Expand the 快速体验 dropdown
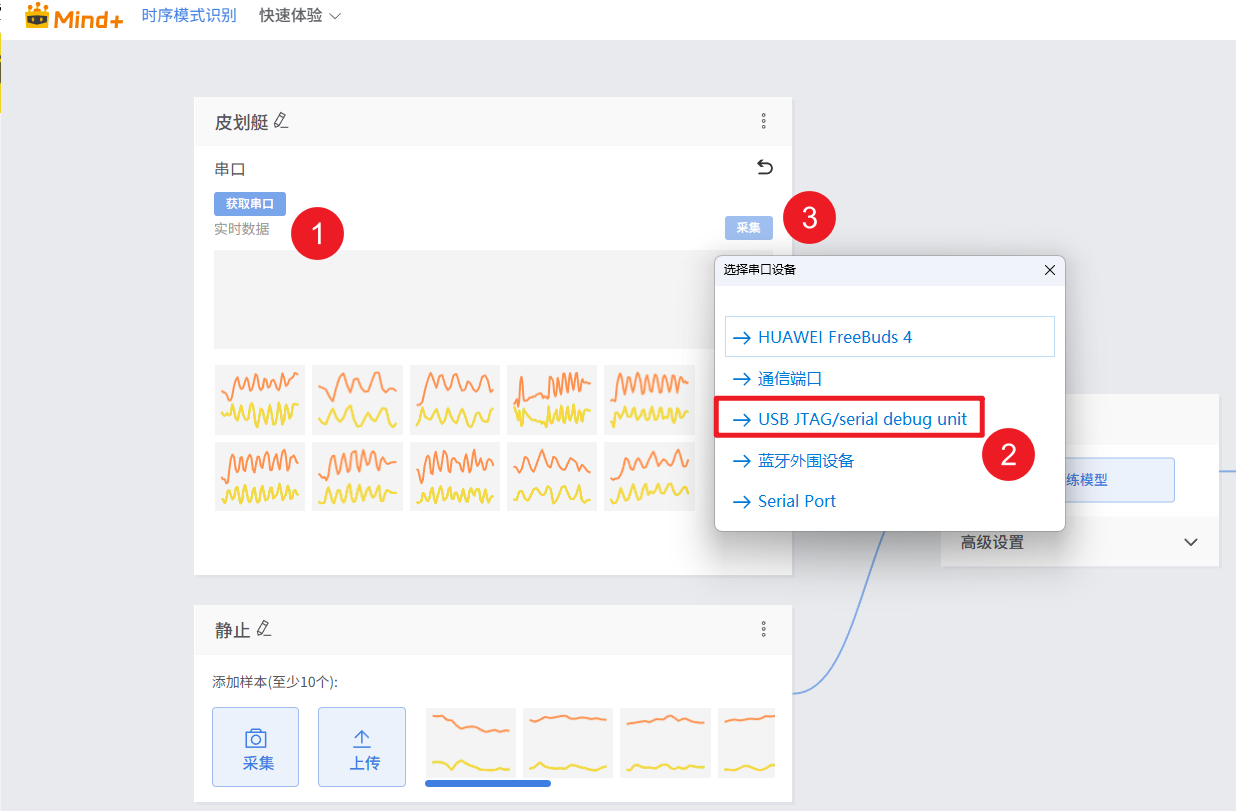1236x811 pixels. [x=300, y=16]
